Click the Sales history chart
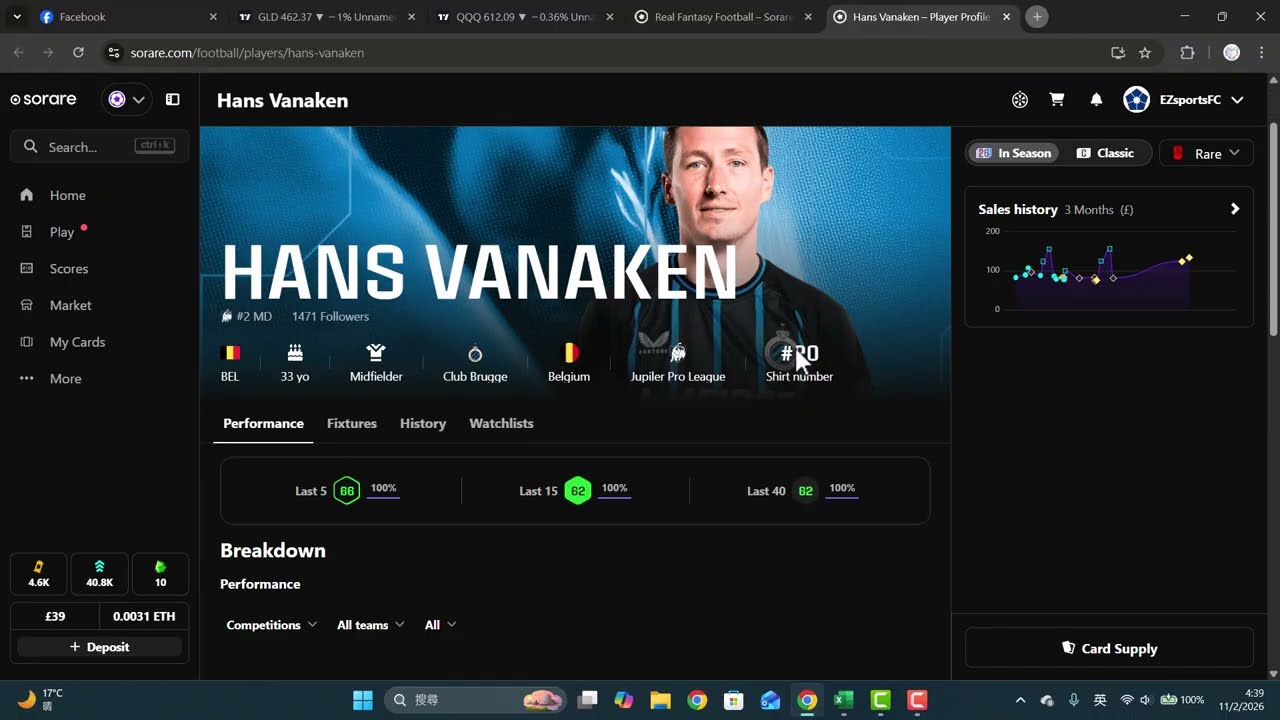Viewport: 1280px width, 720px height. 1108,270
